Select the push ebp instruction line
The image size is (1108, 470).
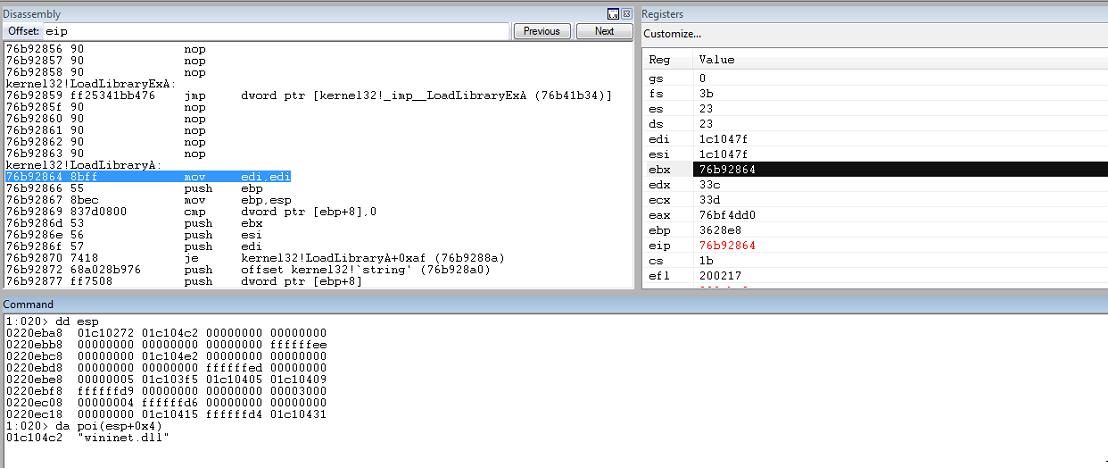click(134, 189)
